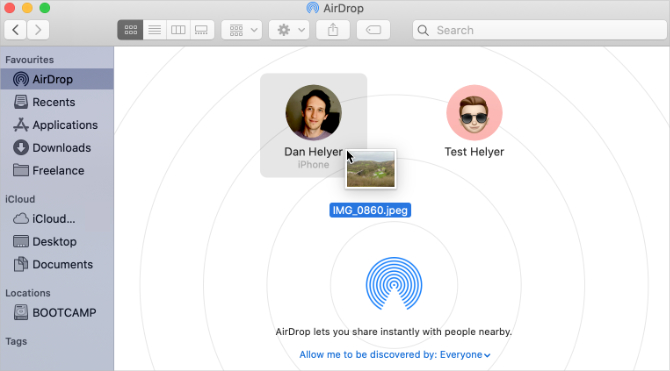The width and height of the screenshot is (670, 371).
Task: Click the Downloads arrow icon
Action: pyautogui.click(x=21, y=148)
